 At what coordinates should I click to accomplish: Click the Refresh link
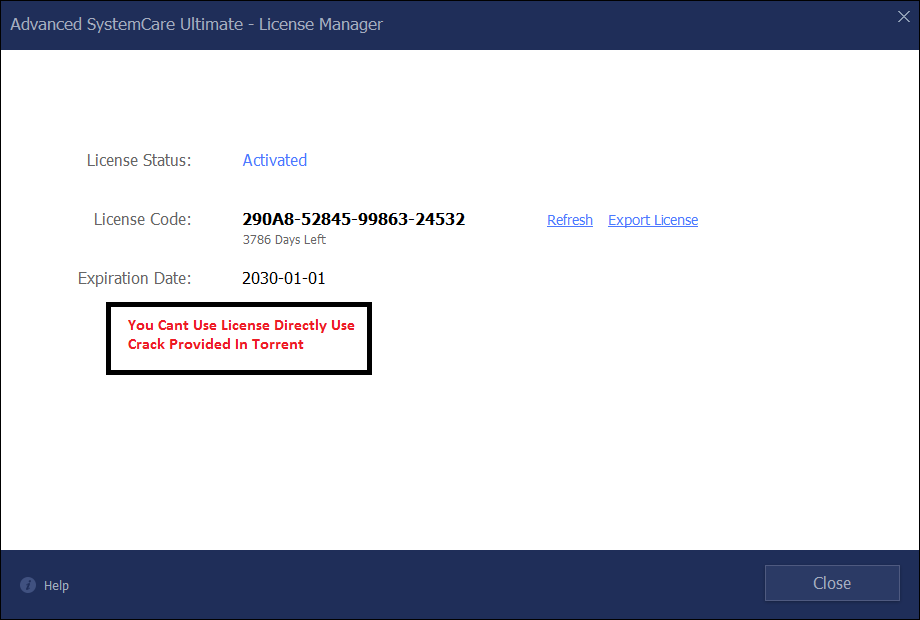click(570, 220)
